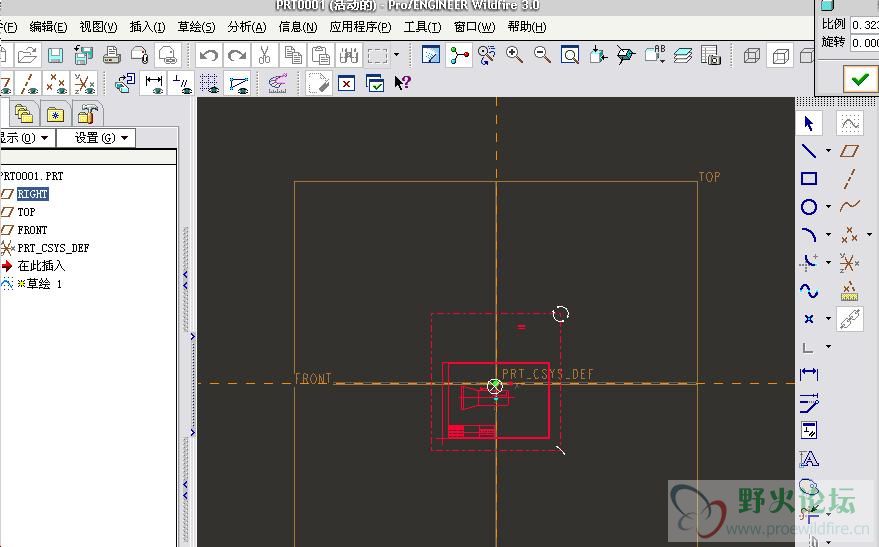
Task: Select the arrow pointer tool
Action: point(808,123)
